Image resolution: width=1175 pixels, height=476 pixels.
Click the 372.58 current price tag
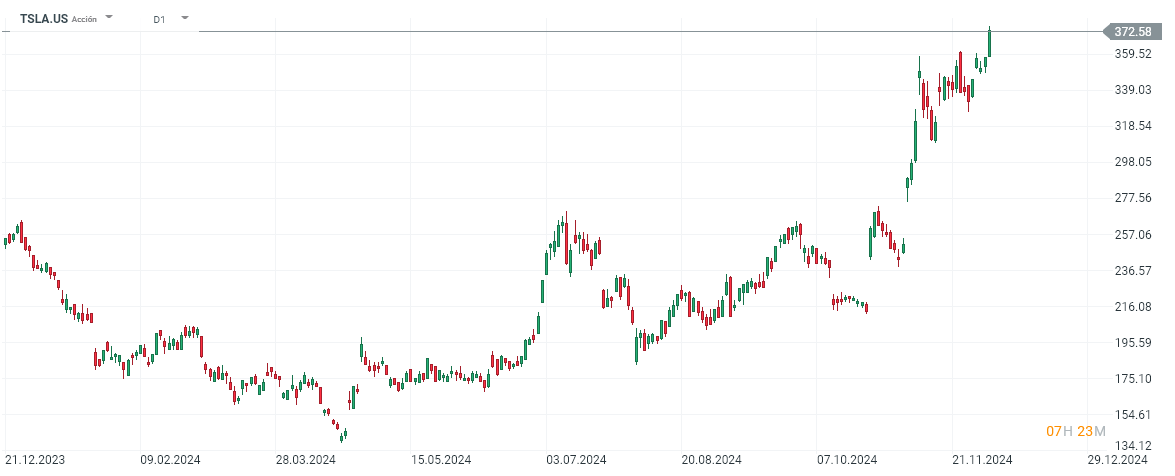point(1132,32)
